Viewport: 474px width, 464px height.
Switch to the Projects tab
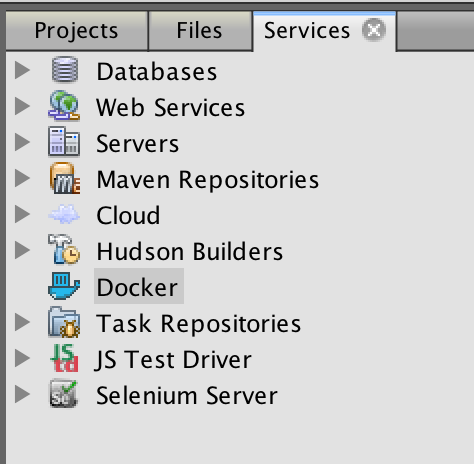77,31
